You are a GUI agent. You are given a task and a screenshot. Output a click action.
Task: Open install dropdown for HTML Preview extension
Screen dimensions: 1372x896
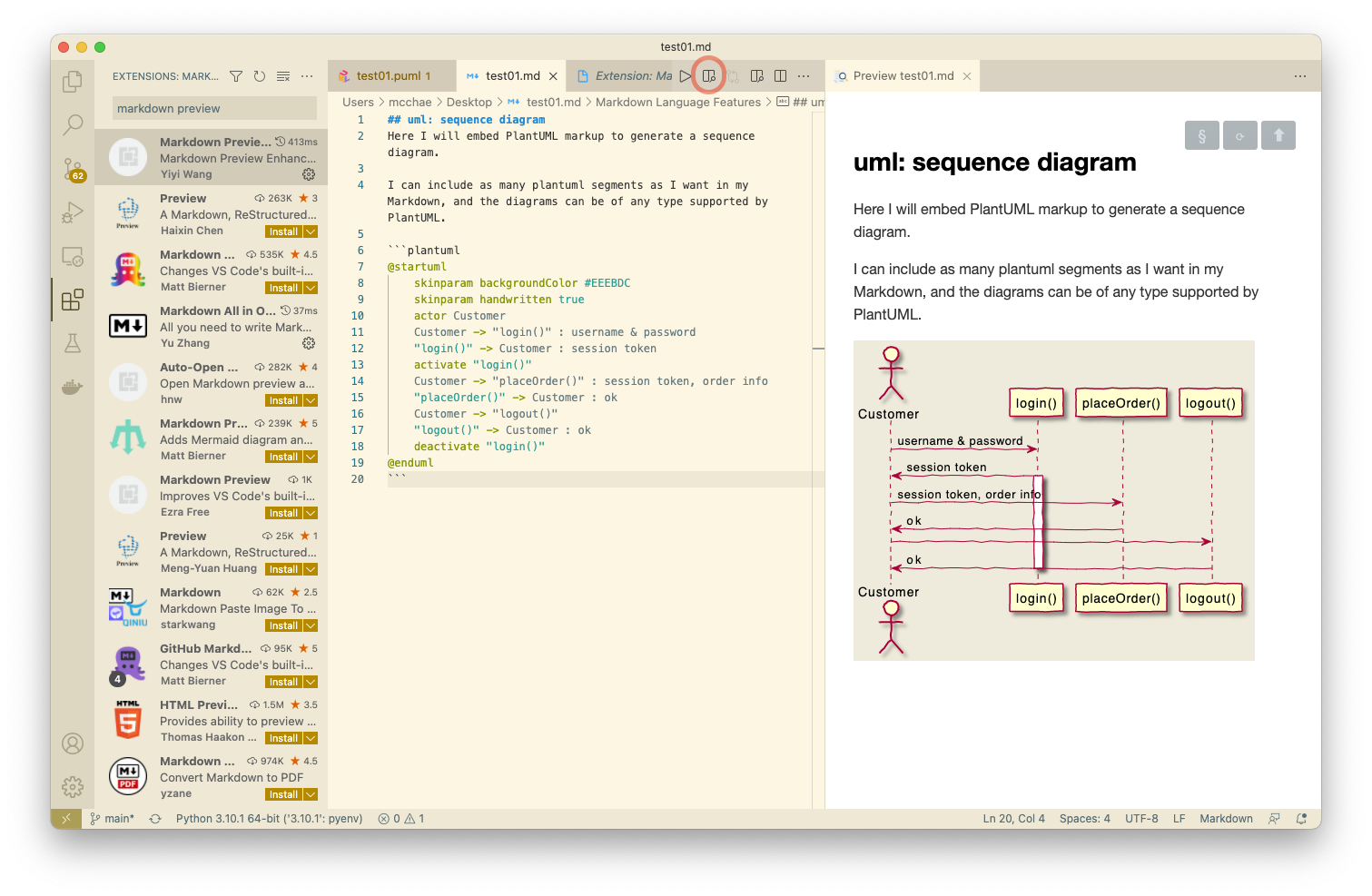point(311,738)
